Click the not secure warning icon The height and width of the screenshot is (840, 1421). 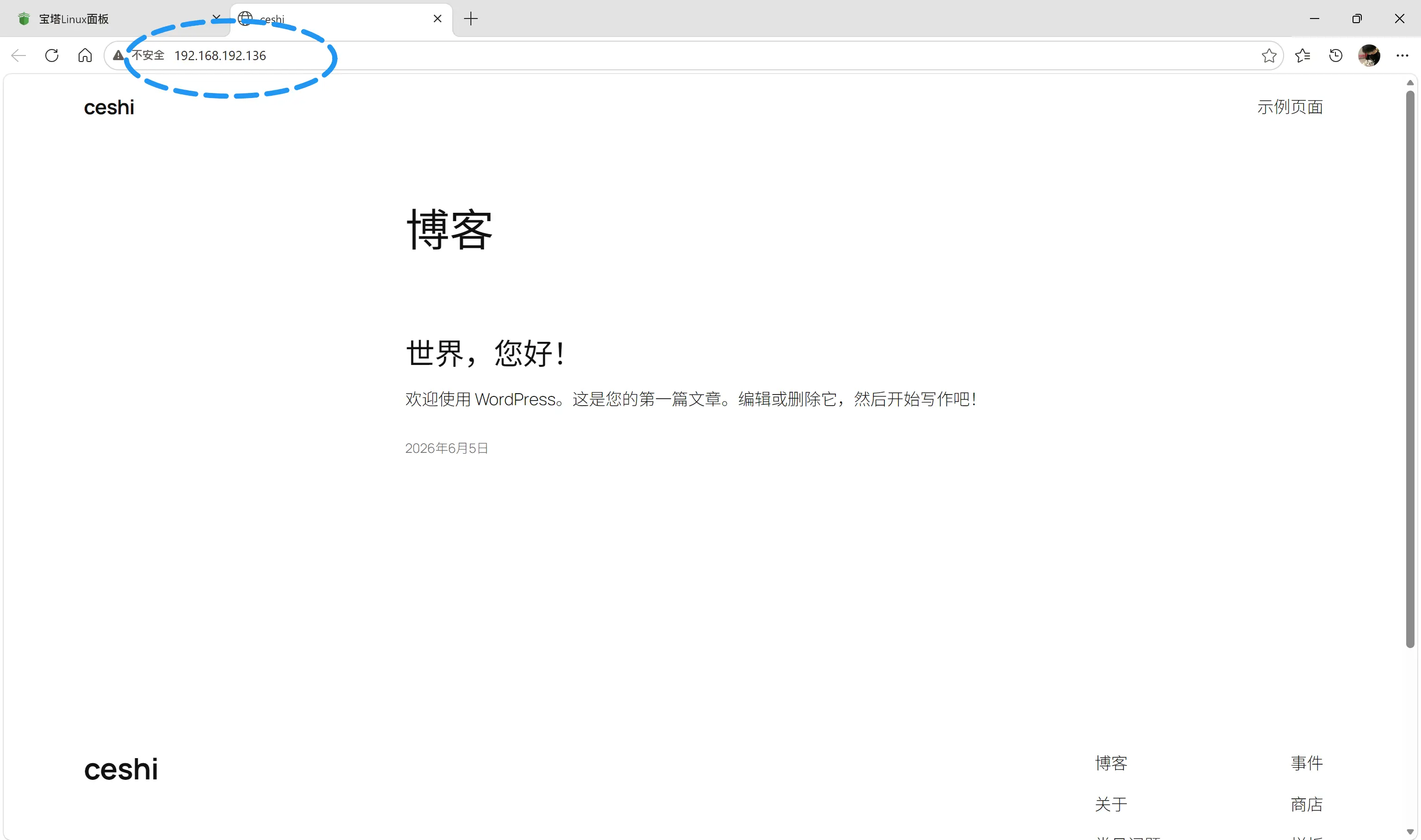tap(117, 56)
